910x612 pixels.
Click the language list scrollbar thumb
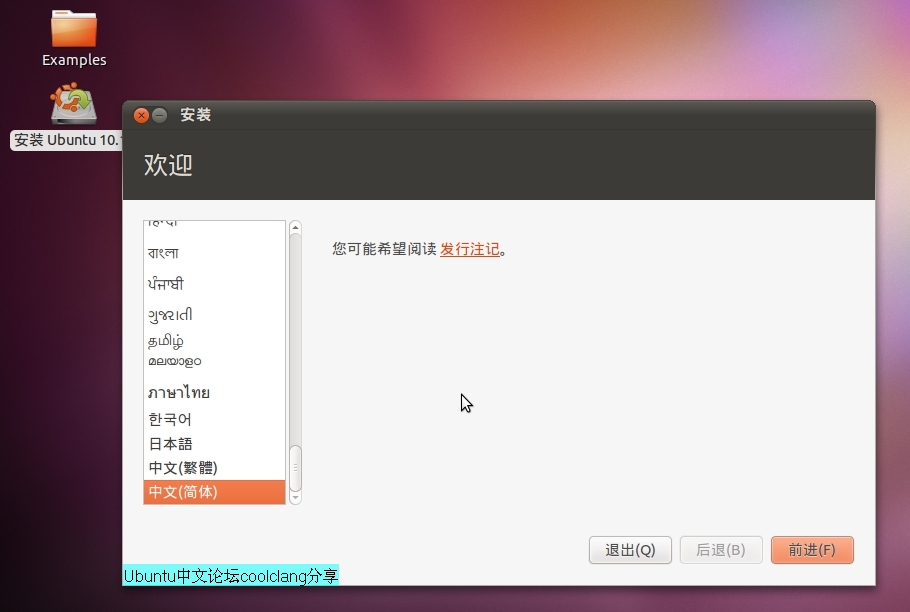[x=295, y=468]
